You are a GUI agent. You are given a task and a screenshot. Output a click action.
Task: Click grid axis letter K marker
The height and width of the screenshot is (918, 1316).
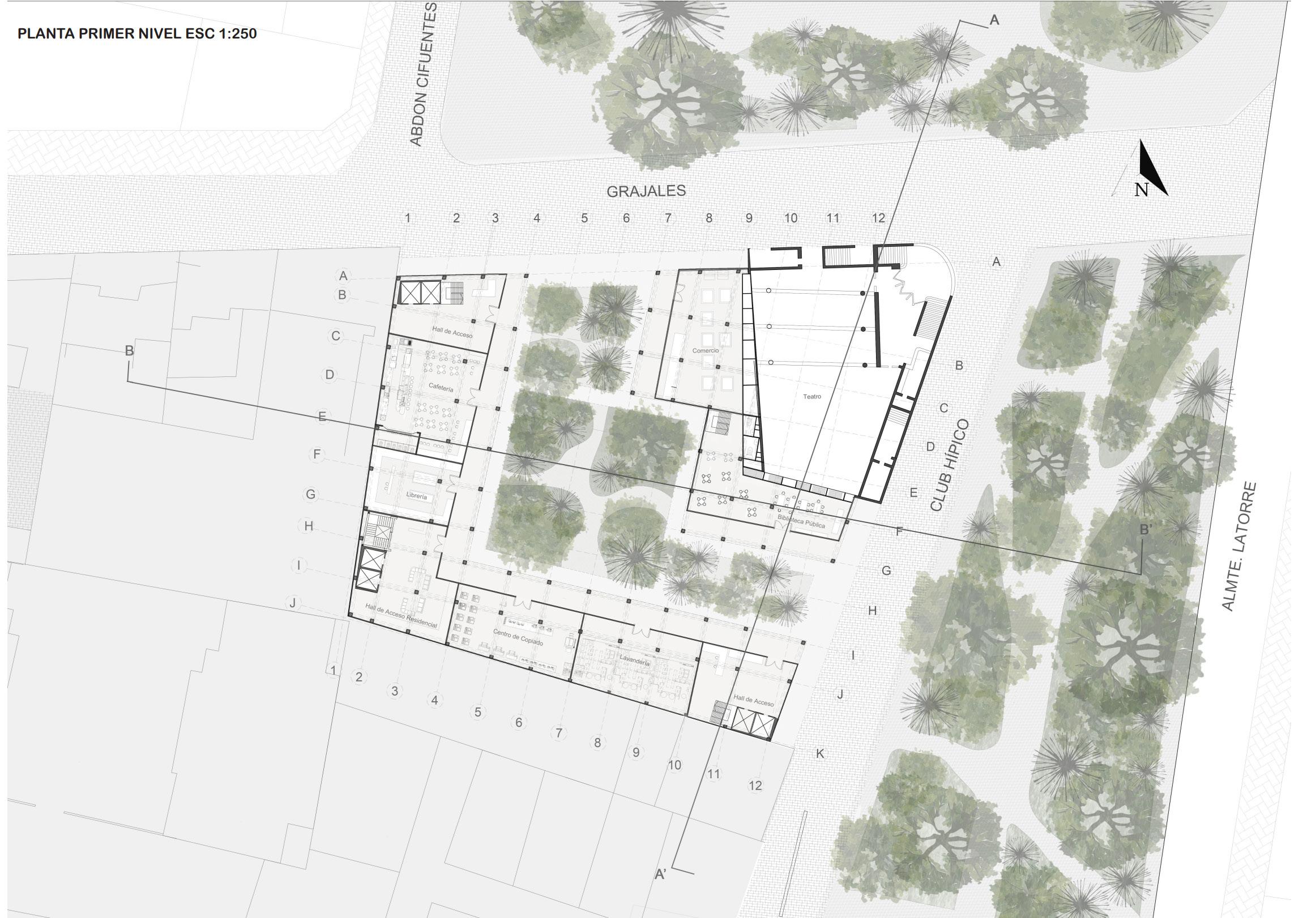tap(819, 753)
